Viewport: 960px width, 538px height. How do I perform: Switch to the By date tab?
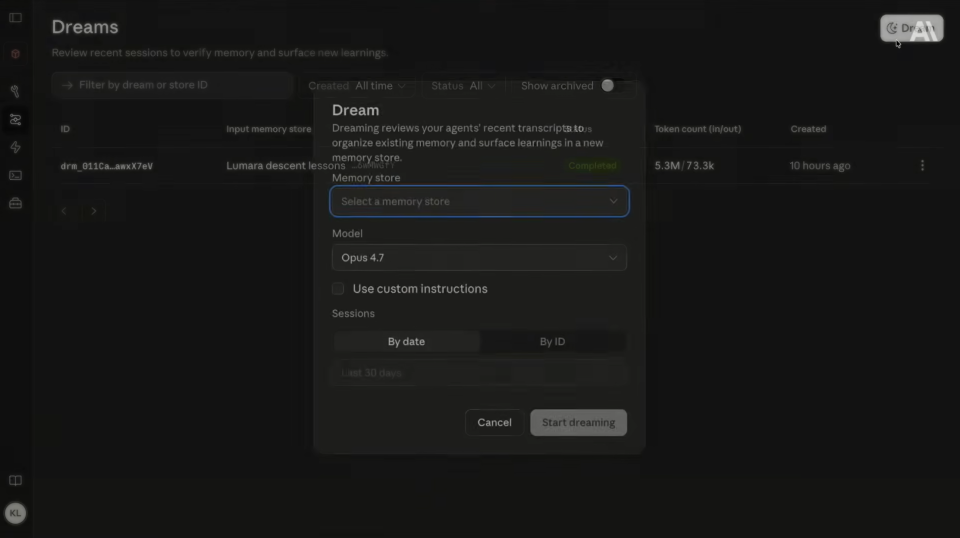coord(407,342)
